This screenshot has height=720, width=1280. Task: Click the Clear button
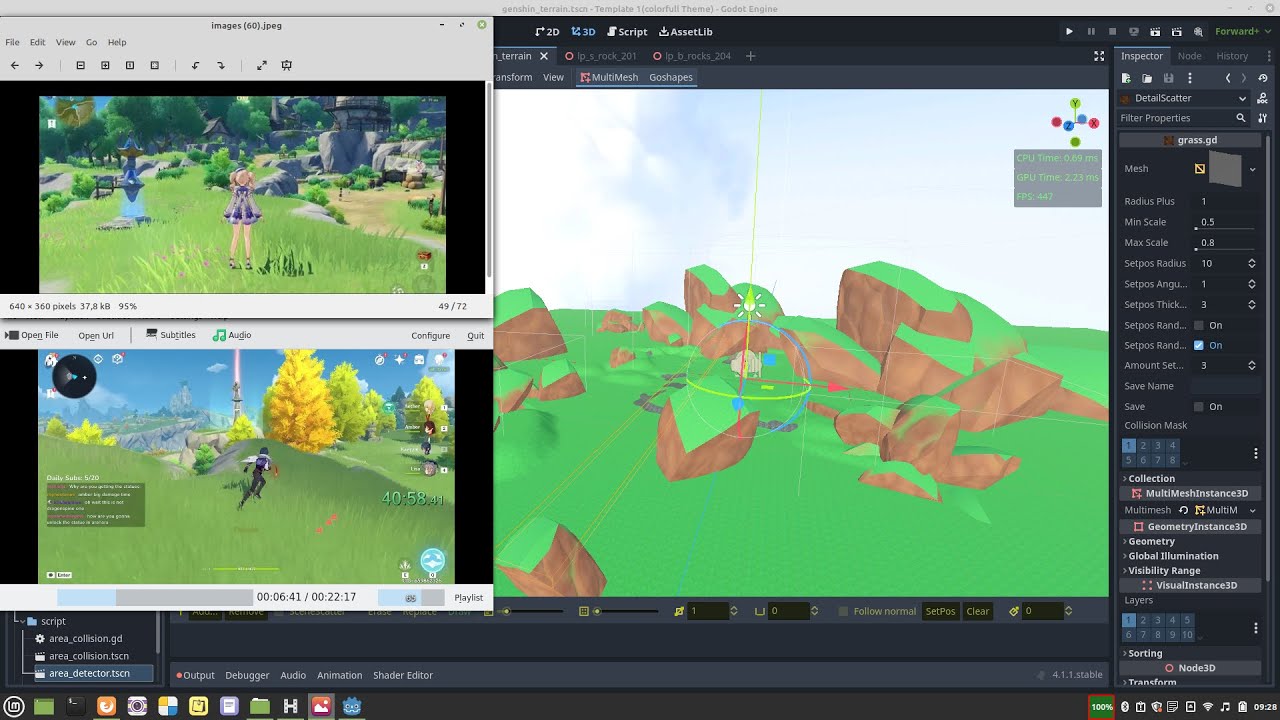(x=977, y=611)
